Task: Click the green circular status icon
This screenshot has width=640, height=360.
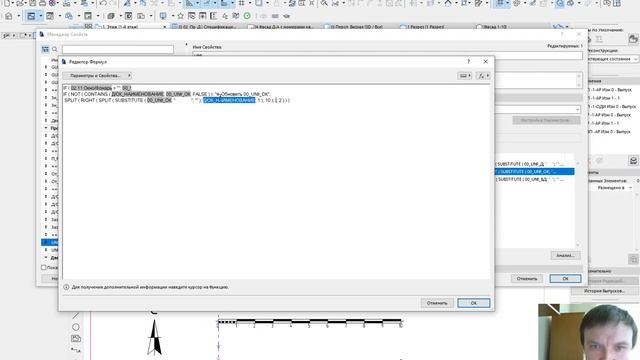Action: 247,16
